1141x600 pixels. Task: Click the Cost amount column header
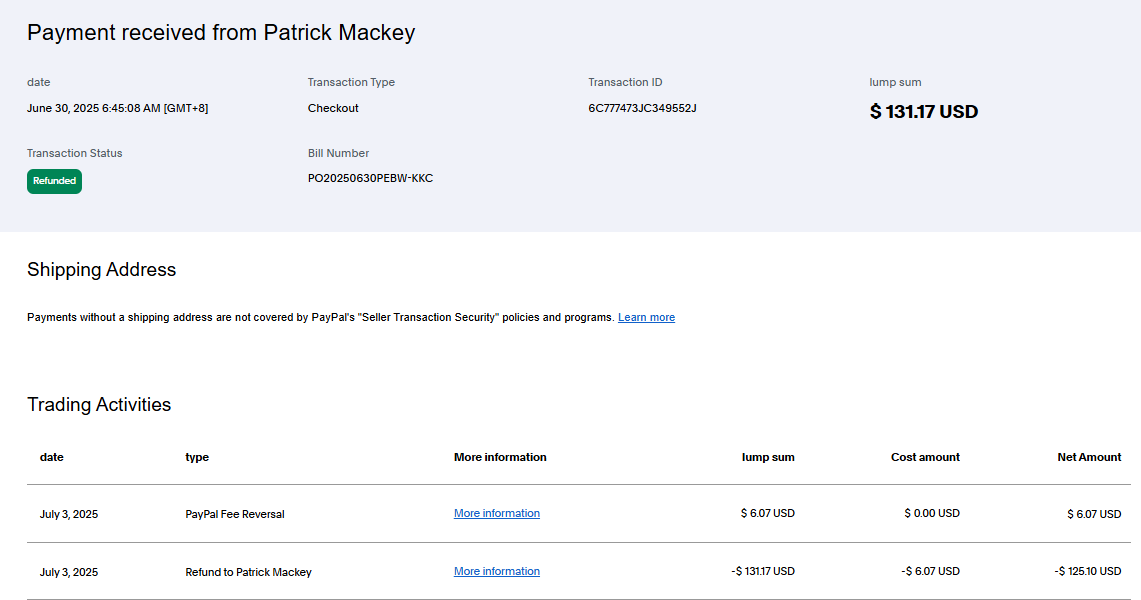925,457
